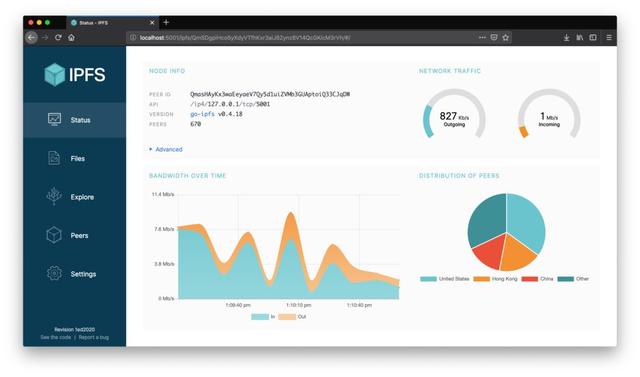Screen dimensions: 640x377
Task: Click the IPFS cube logo
Action: click(54, 74)
